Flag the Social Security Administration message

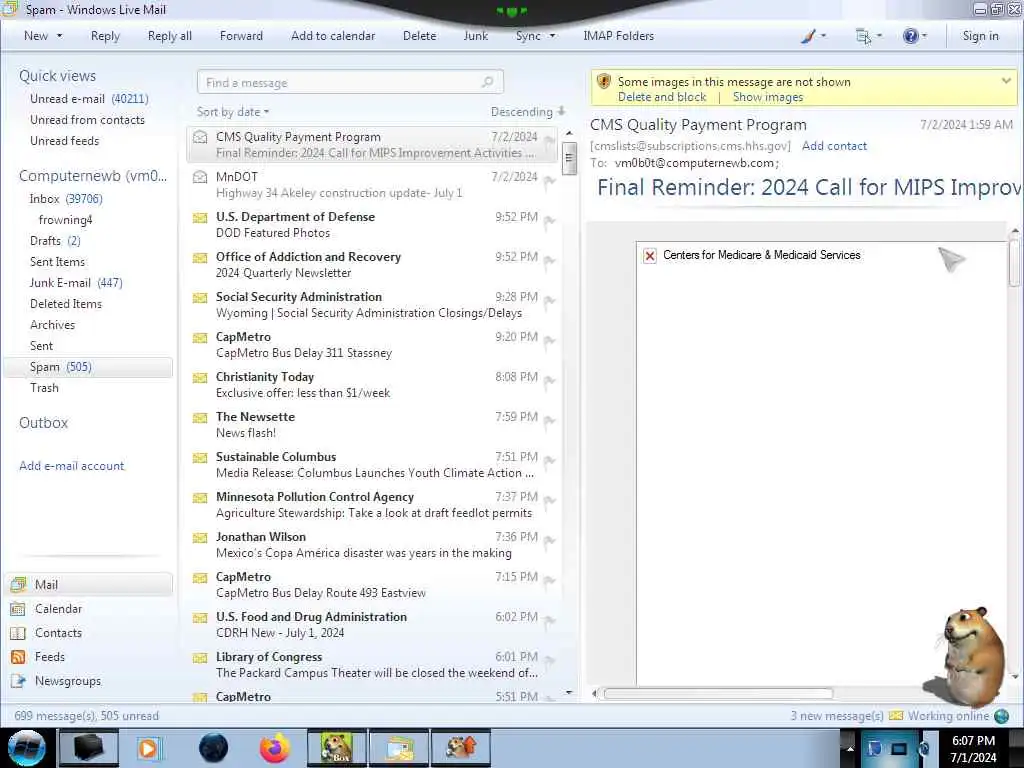pos(550,302)
